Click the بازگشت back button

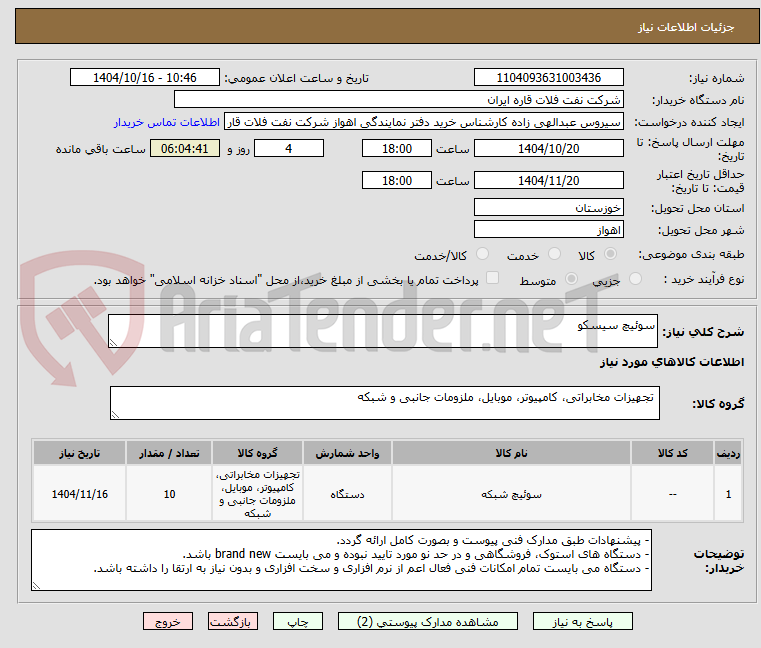232,621
